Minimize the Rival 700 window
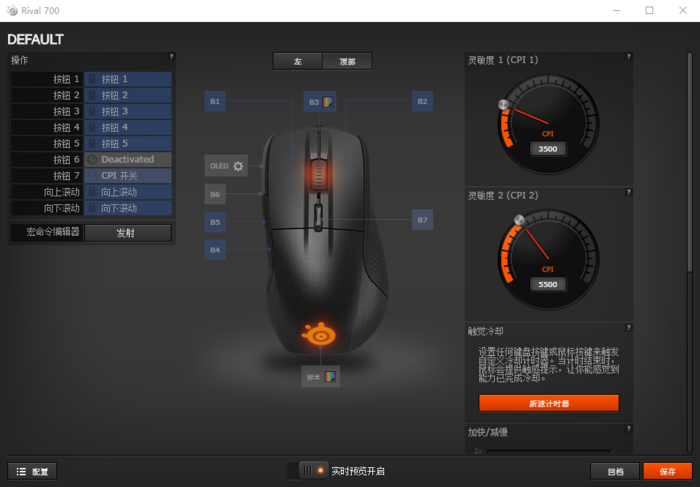The image size is (700, 487). pyautogui.click(x=617, y=10)
